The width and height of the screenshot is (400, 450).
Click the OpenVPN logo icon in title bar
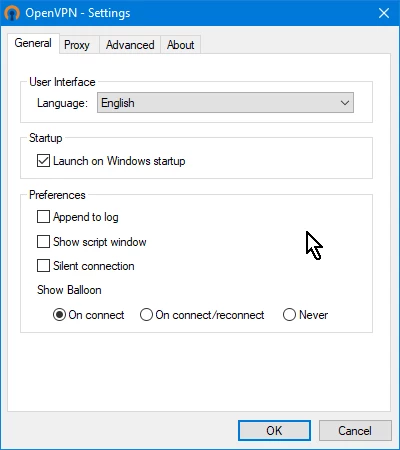click(x=12, y=13)
